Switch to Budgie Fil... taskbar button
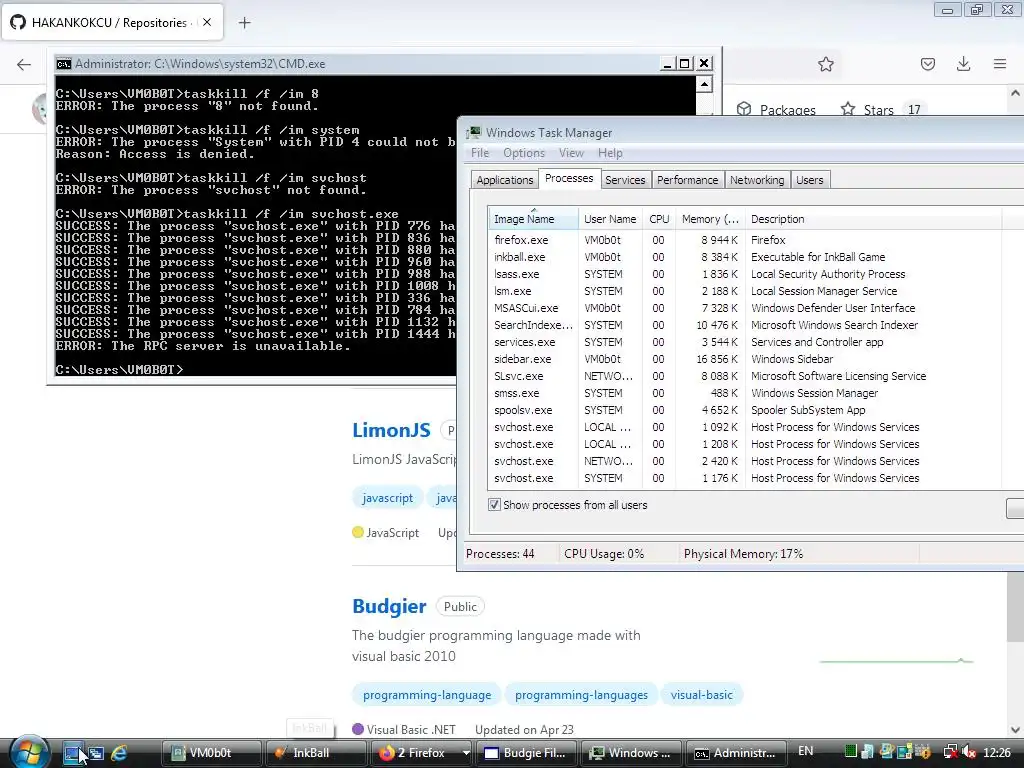 tap(527, 753)
